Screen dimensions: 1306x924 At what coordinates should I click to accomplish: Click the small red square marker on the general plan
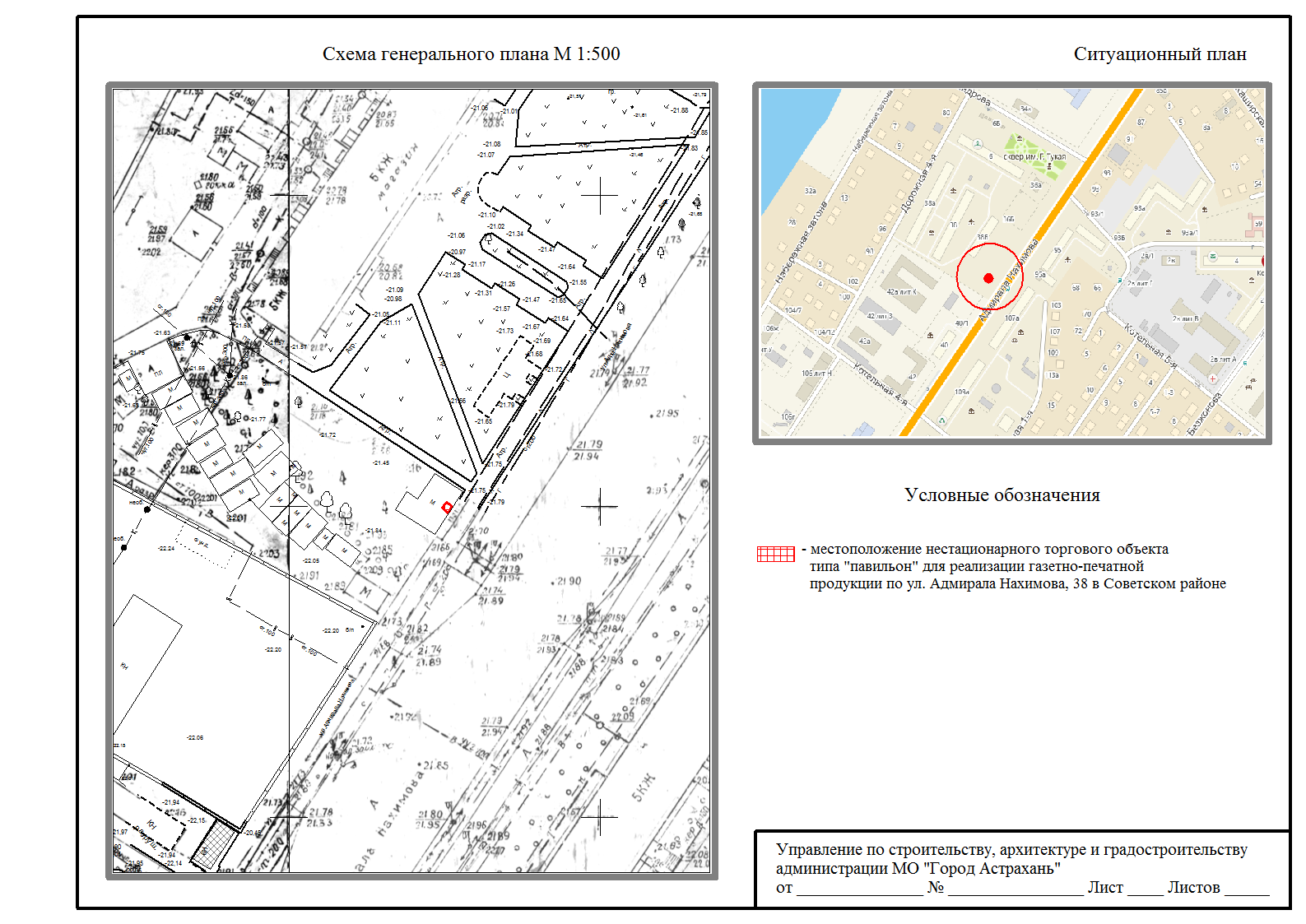pos(447,507)
